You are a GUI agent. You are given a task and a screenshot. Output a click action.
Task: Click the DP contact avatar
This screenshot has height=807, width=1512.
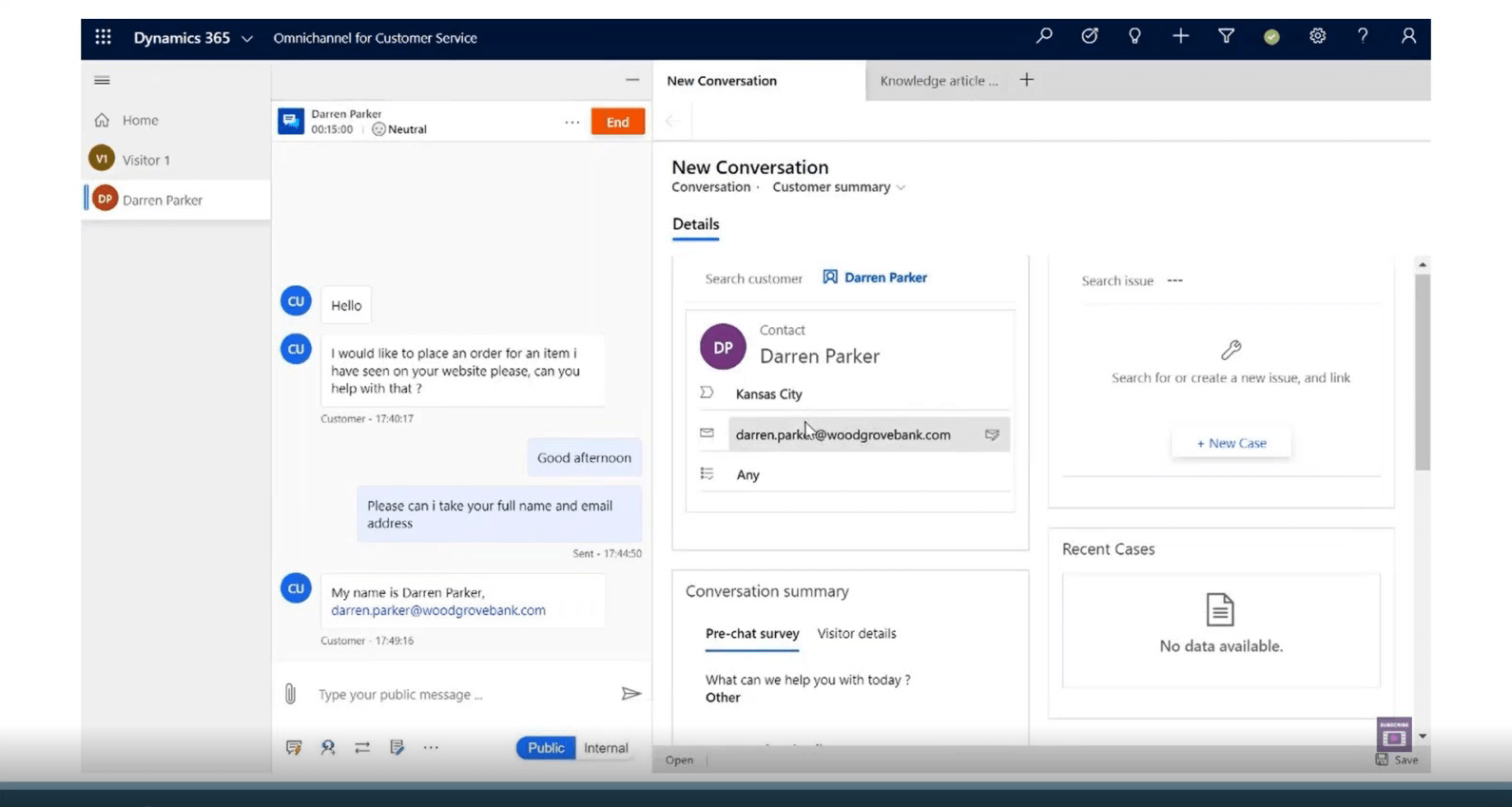(723, 347)
